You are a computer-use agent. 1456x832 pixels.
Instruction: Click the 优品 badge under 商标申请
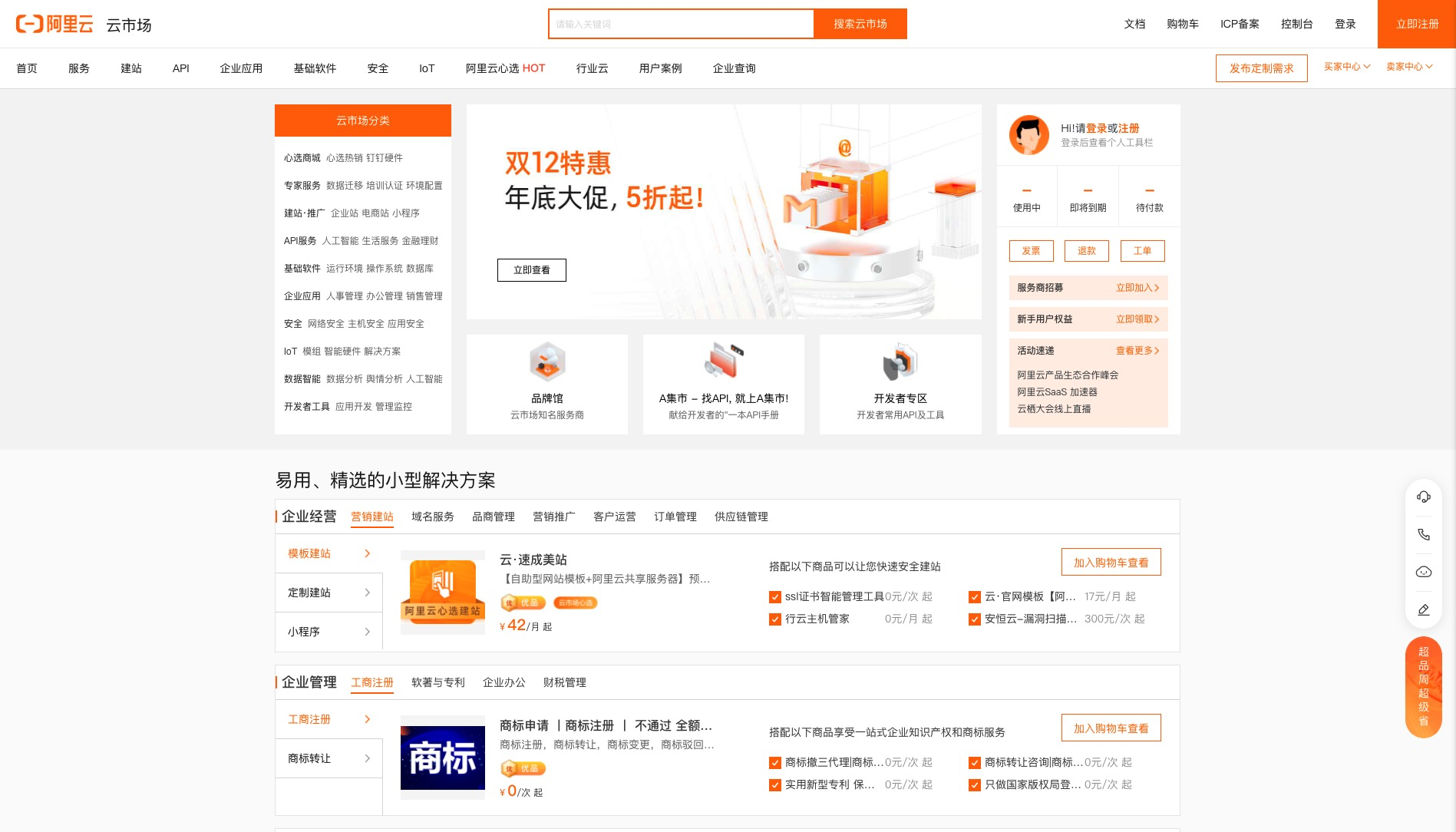click(x=523, y=768)
